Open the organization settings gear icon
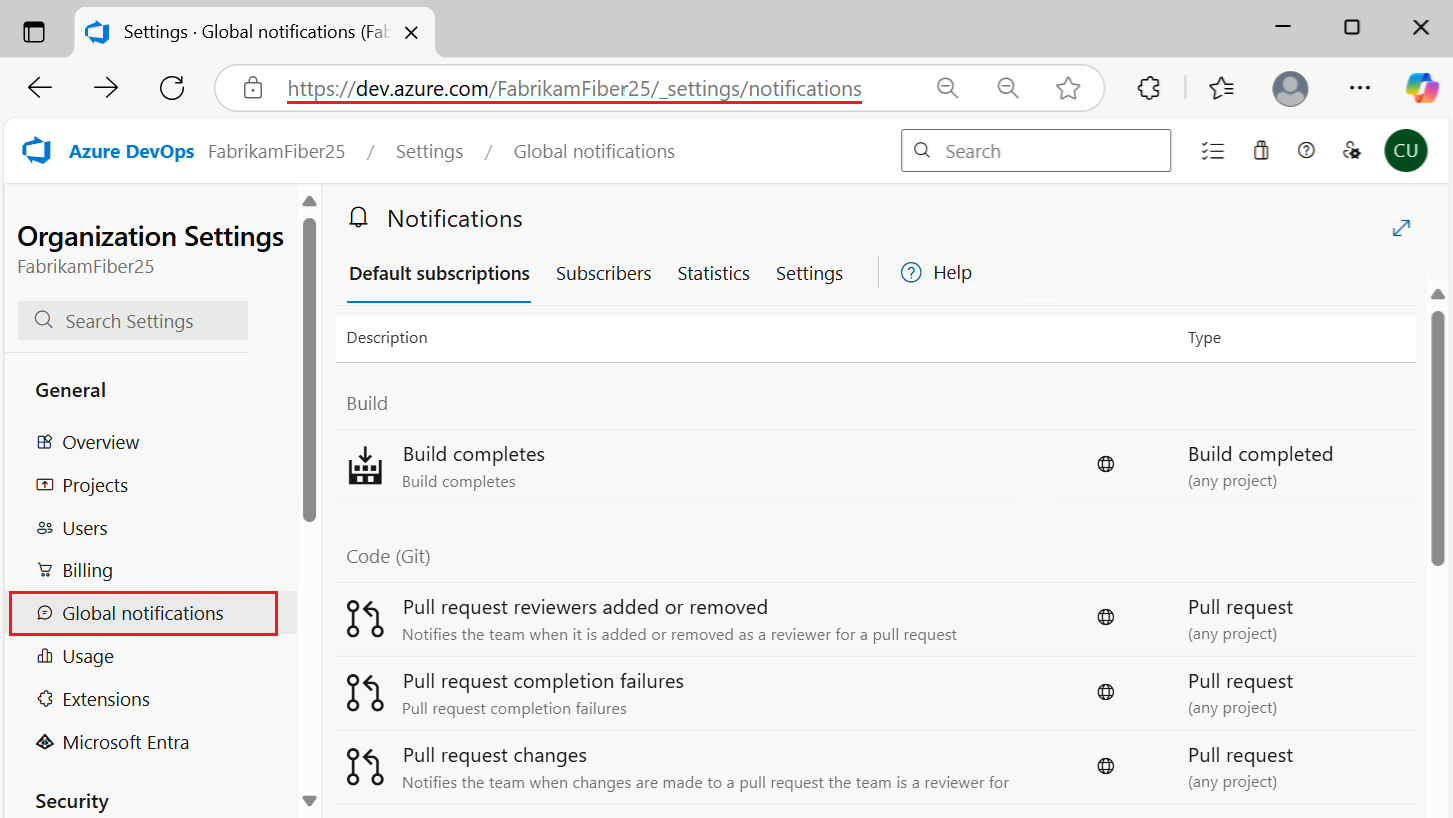The image size is (1453, 818). [1352, 150]
